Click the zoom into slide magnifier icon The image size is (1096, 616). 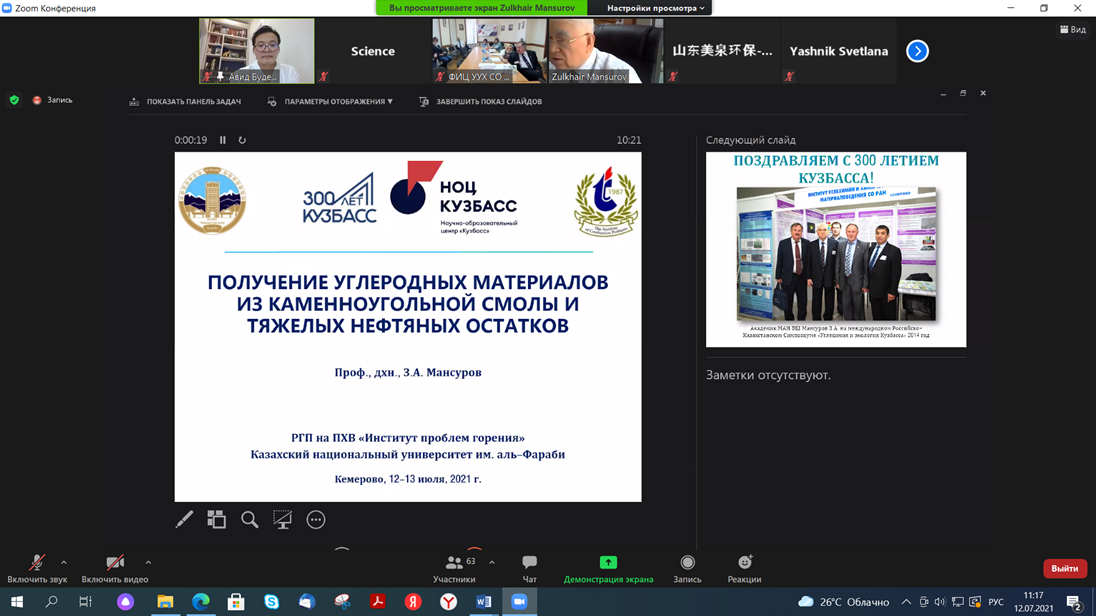(249, 519)
